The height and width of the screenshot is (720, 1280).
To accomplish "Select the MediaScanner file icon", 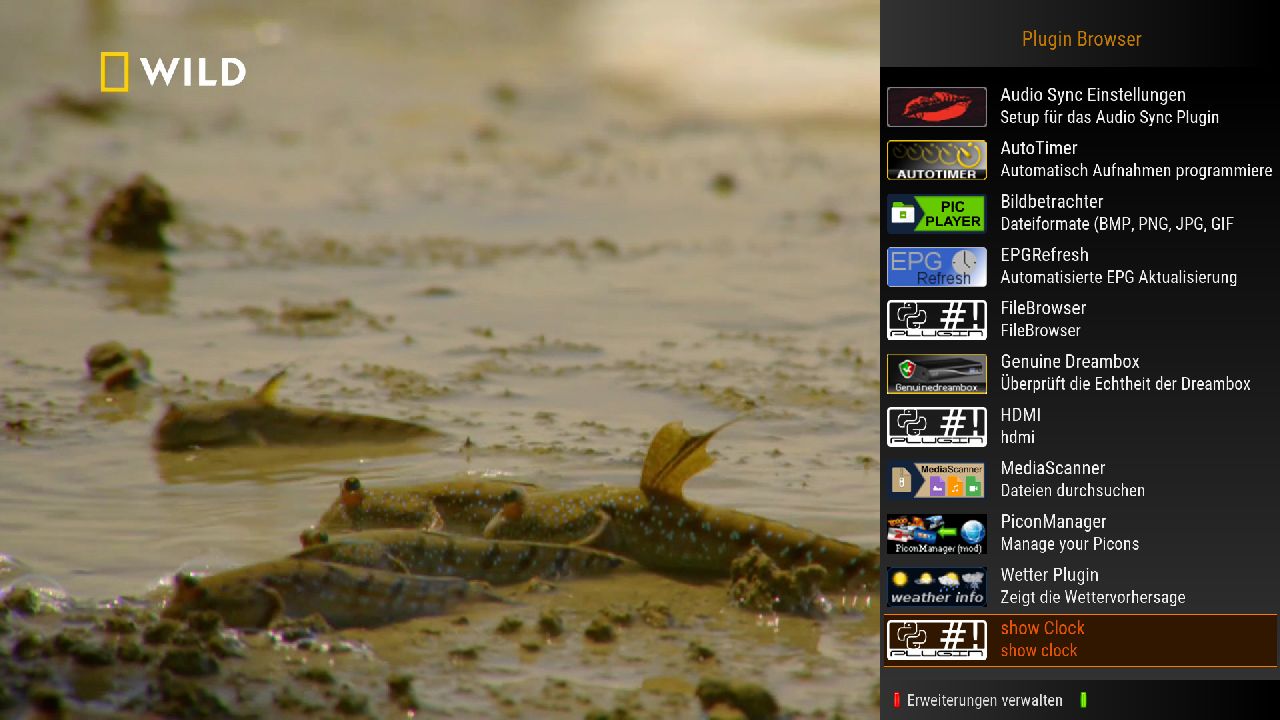I will coord(936,480).
